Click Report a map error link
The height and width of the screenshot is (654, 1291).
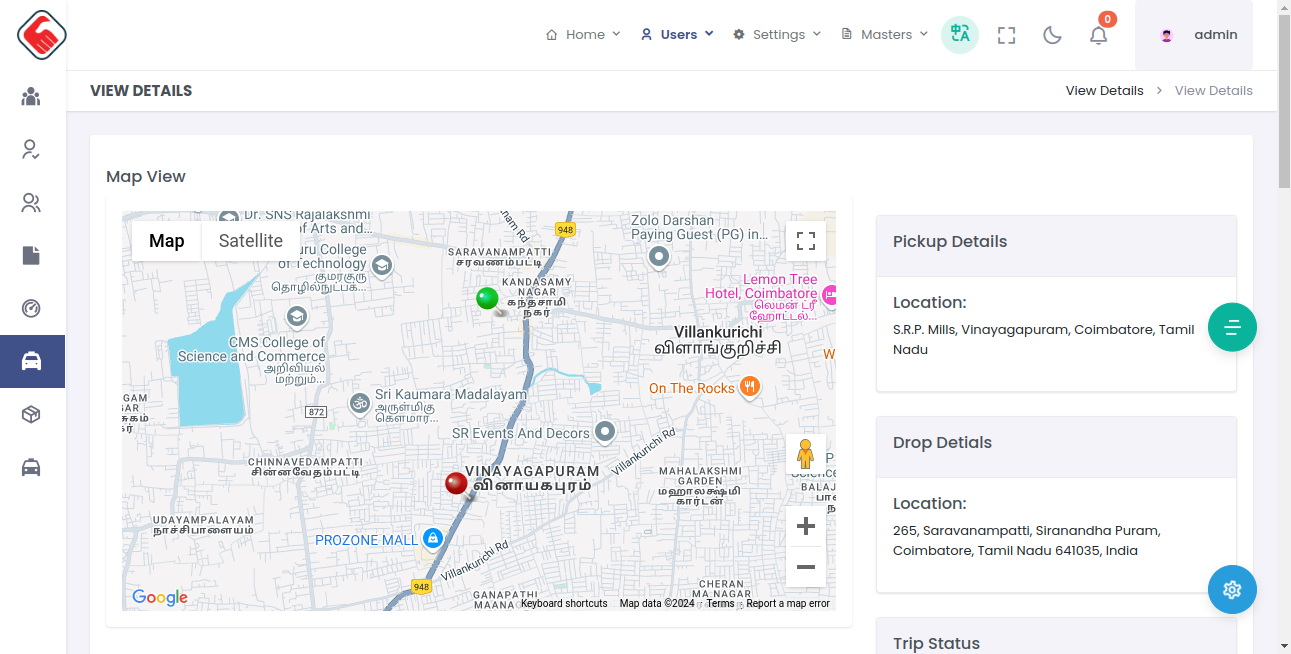(788, 604)
